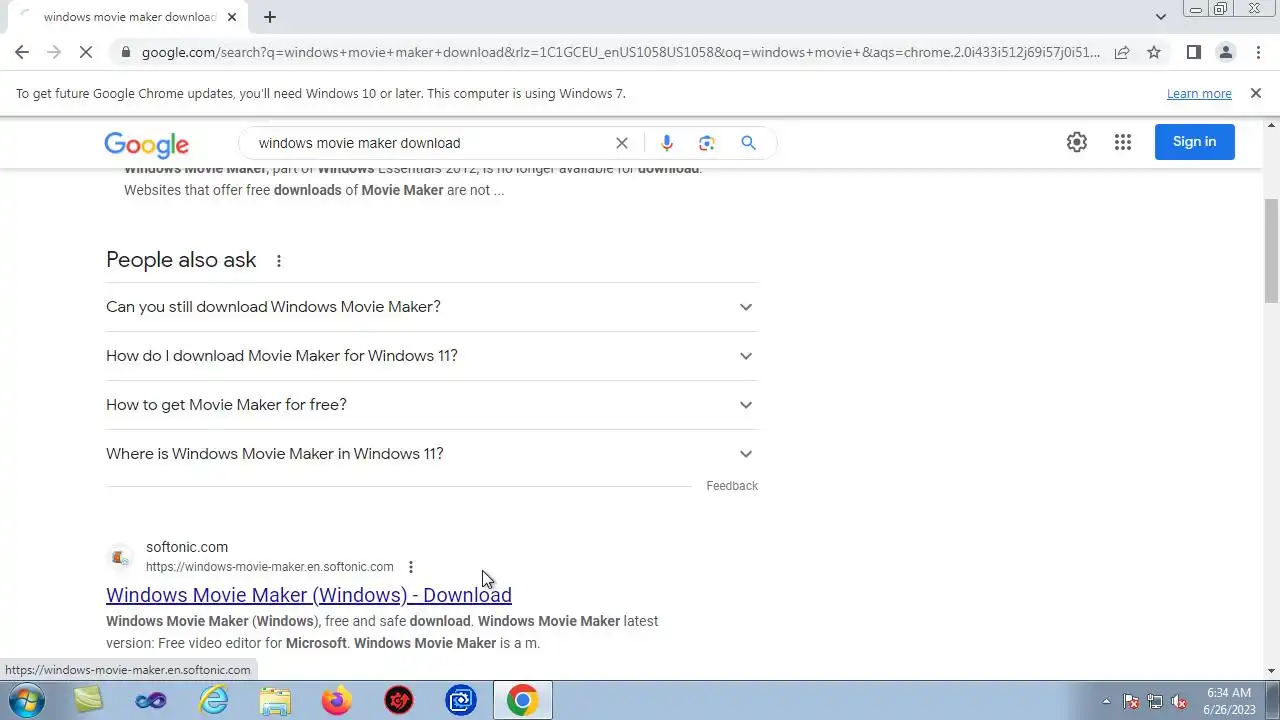Open the Chrome profile avatar
This screenshot has height=720, width=1280.
pyautogui.click(x=1225, y=52)
